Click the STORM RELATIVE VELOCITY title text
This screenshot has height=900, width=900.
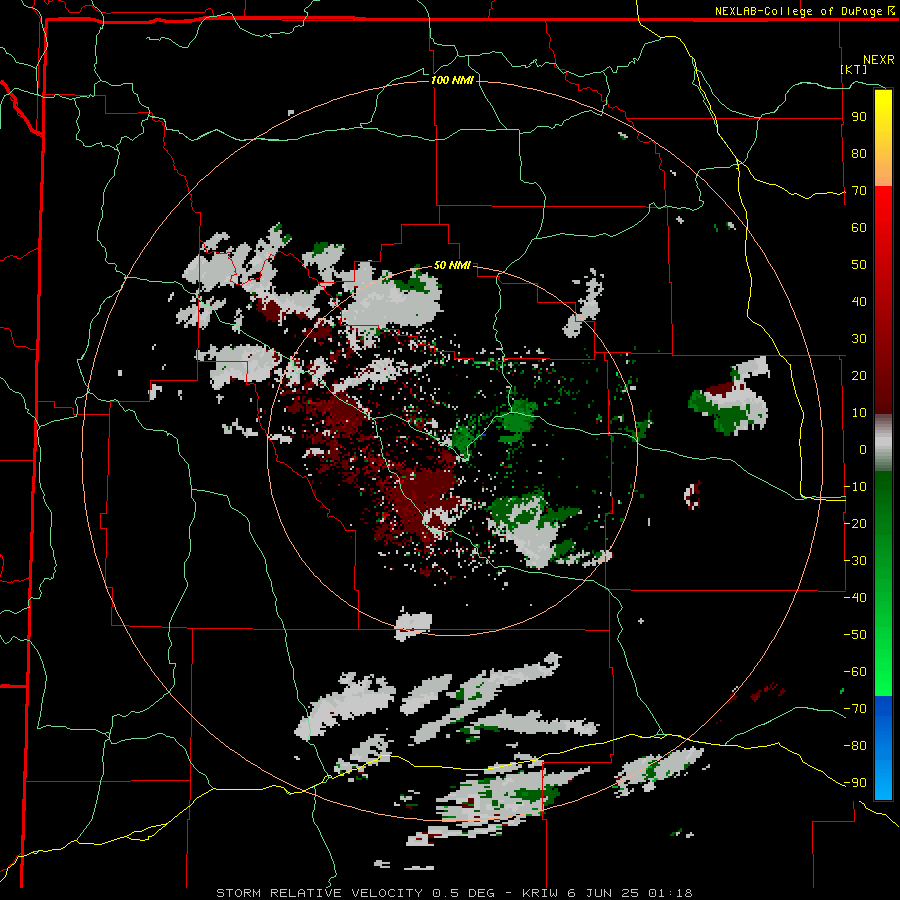(319, 893)
